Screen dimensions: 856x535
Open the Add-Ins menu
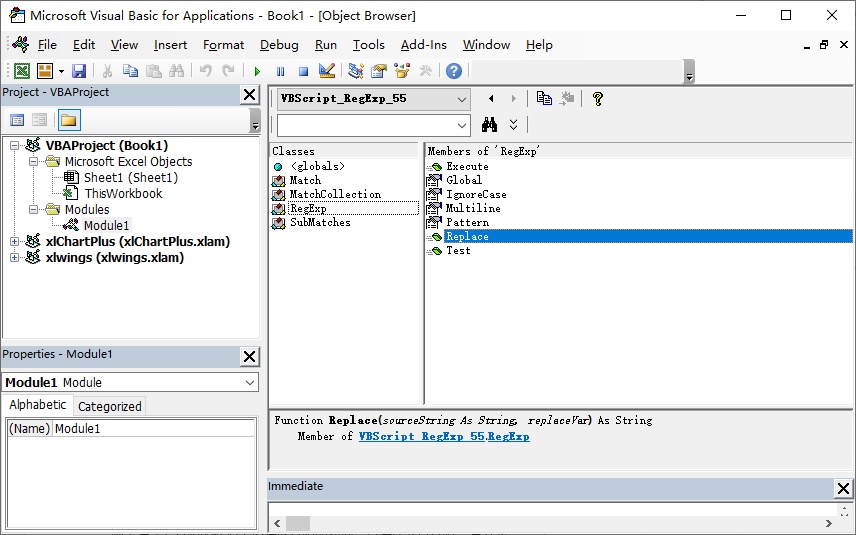(x=424, y=45)
